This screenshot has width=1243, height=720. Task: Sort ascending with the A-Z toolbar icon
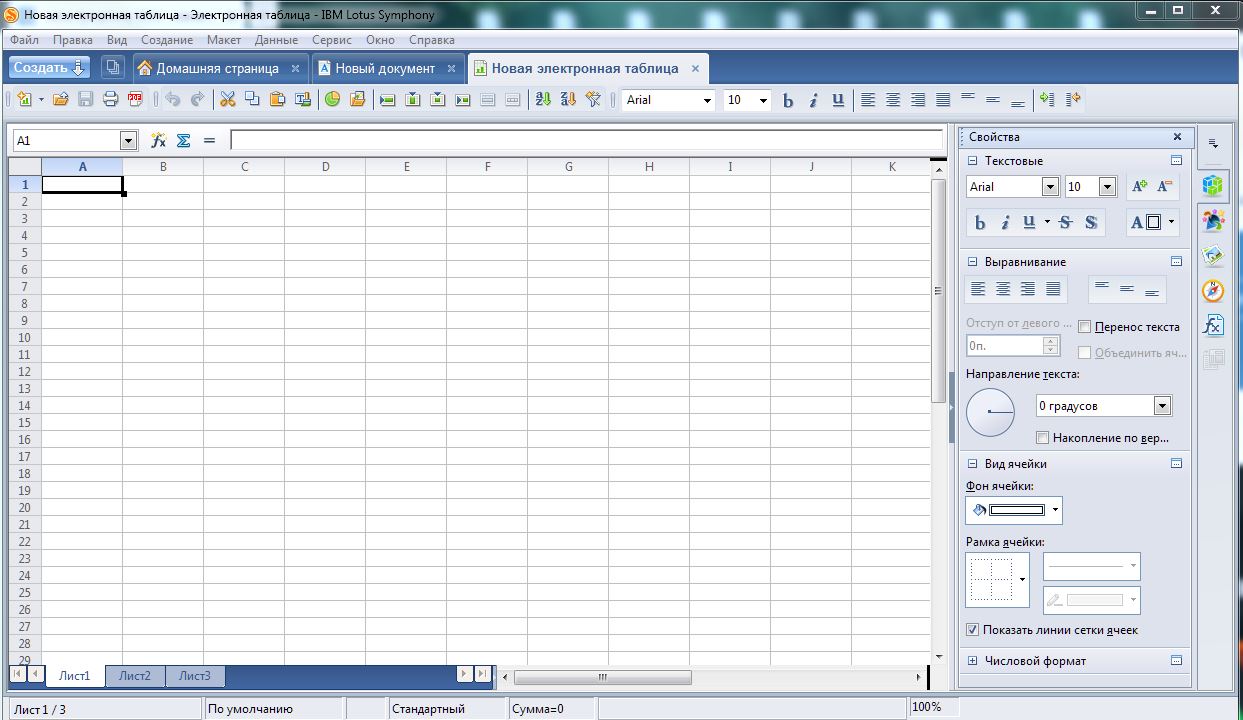tap(543, 99)
